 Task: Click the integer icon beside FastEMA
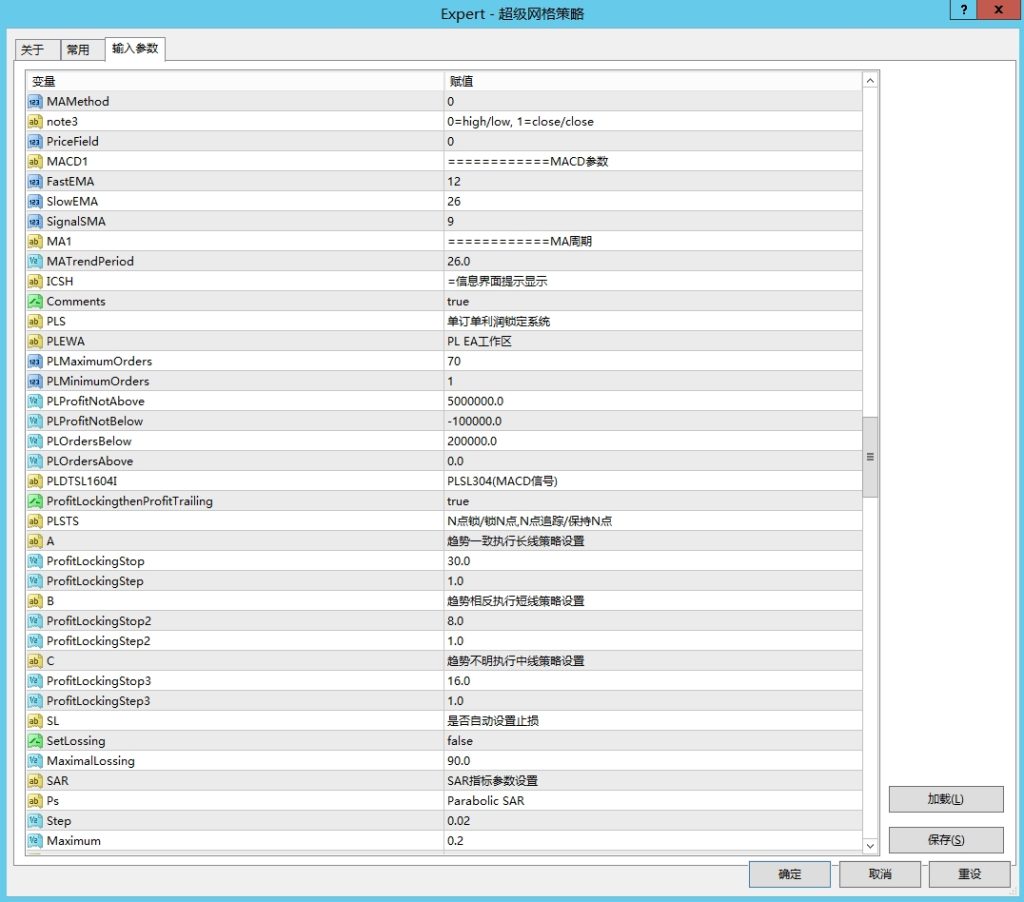point(35,181)
